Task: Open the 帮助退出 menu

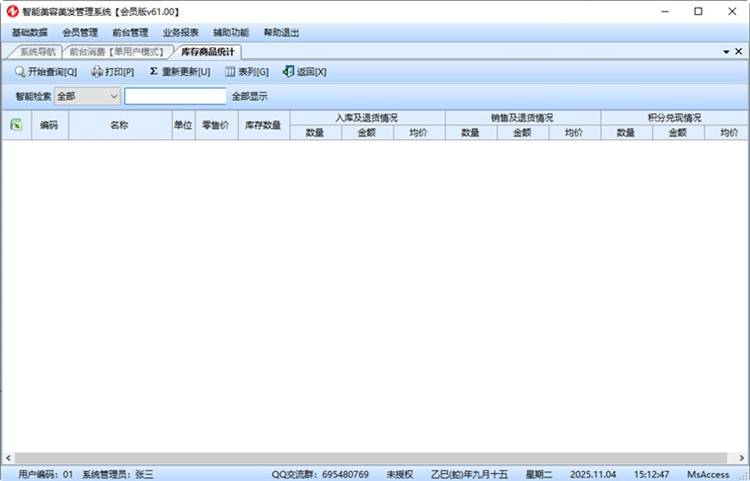Action: click(281, 33)
